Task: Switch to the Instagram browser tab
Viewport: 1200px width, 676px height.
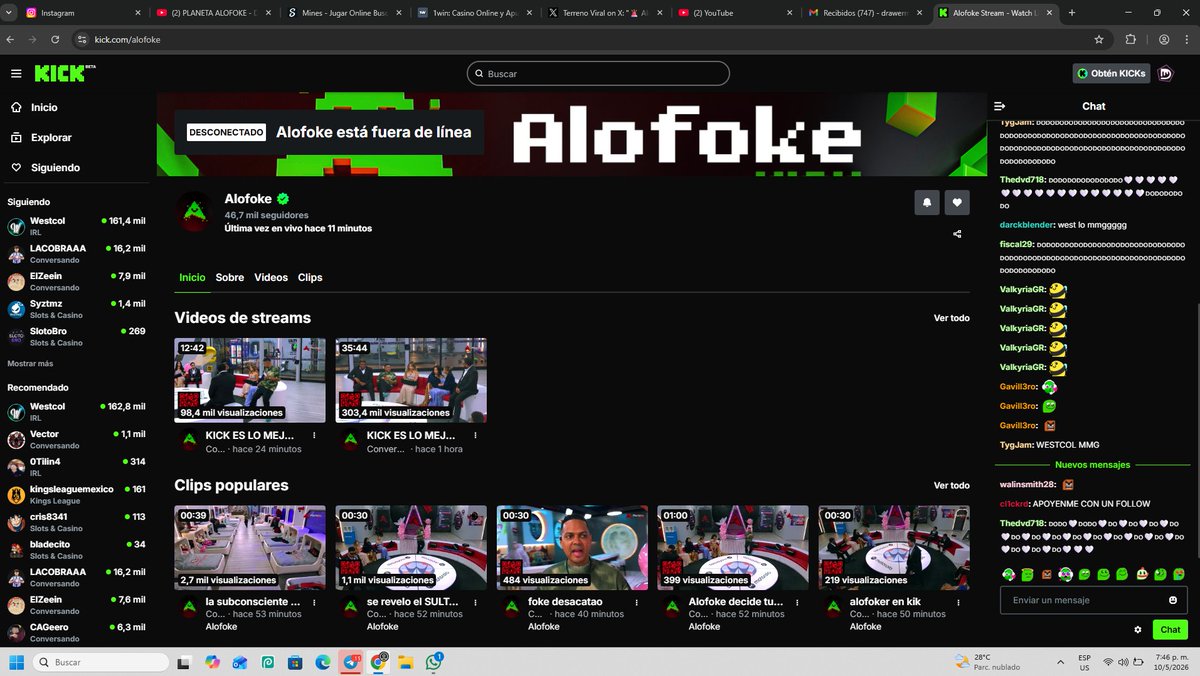Action: 83,13
